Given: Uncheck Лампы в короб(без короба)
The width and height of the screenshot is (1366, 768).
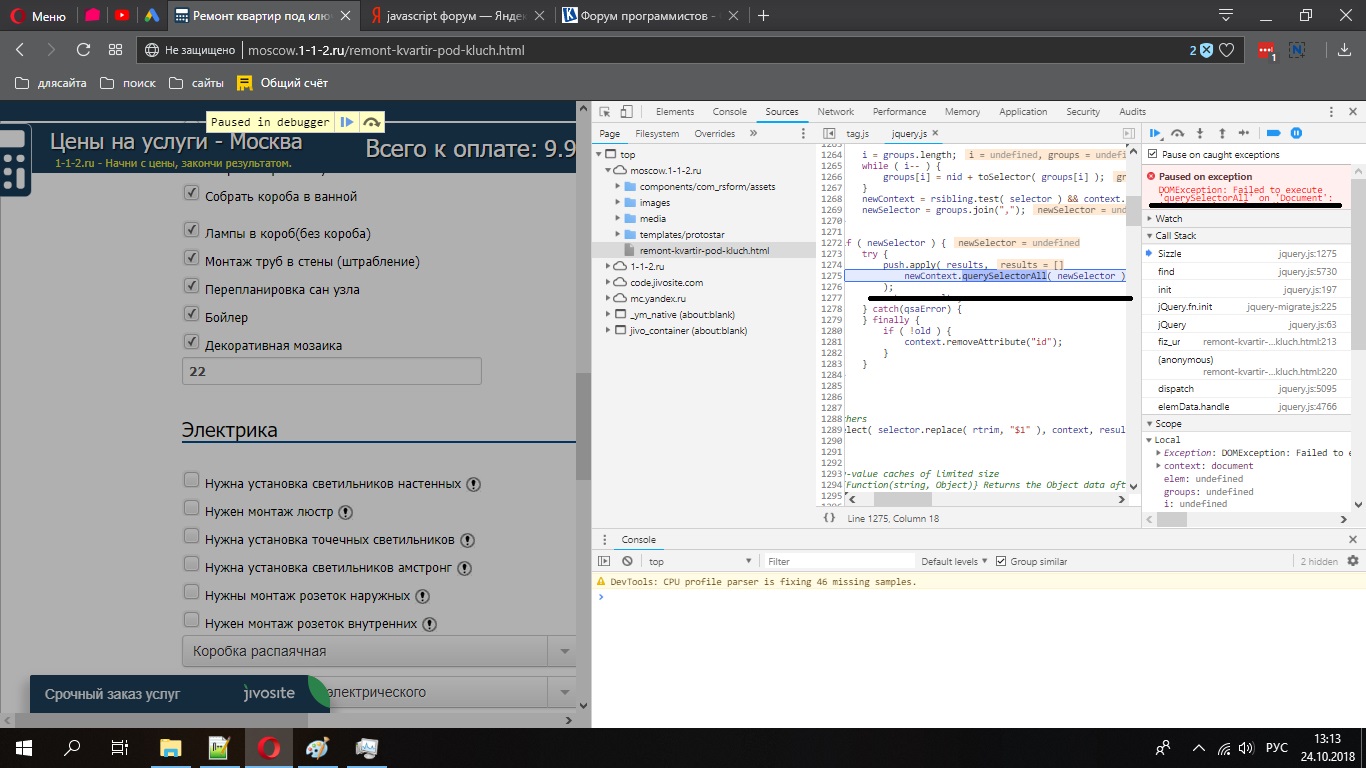Looking at the screenshot, I should [x=191, y=231].
